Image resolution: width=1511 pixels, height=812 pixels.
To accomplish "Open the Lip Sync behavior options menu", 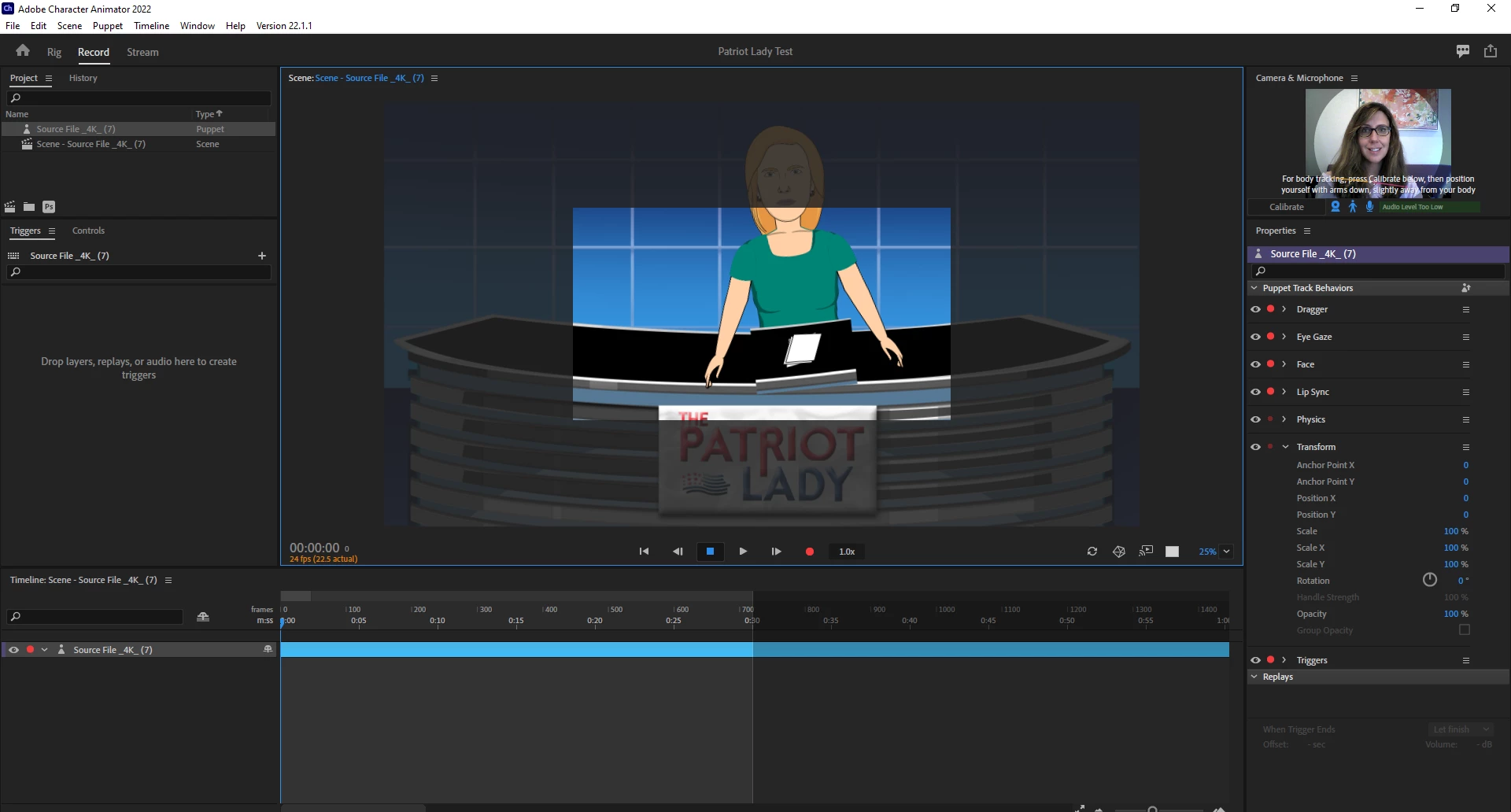I will pos(1466,392).
